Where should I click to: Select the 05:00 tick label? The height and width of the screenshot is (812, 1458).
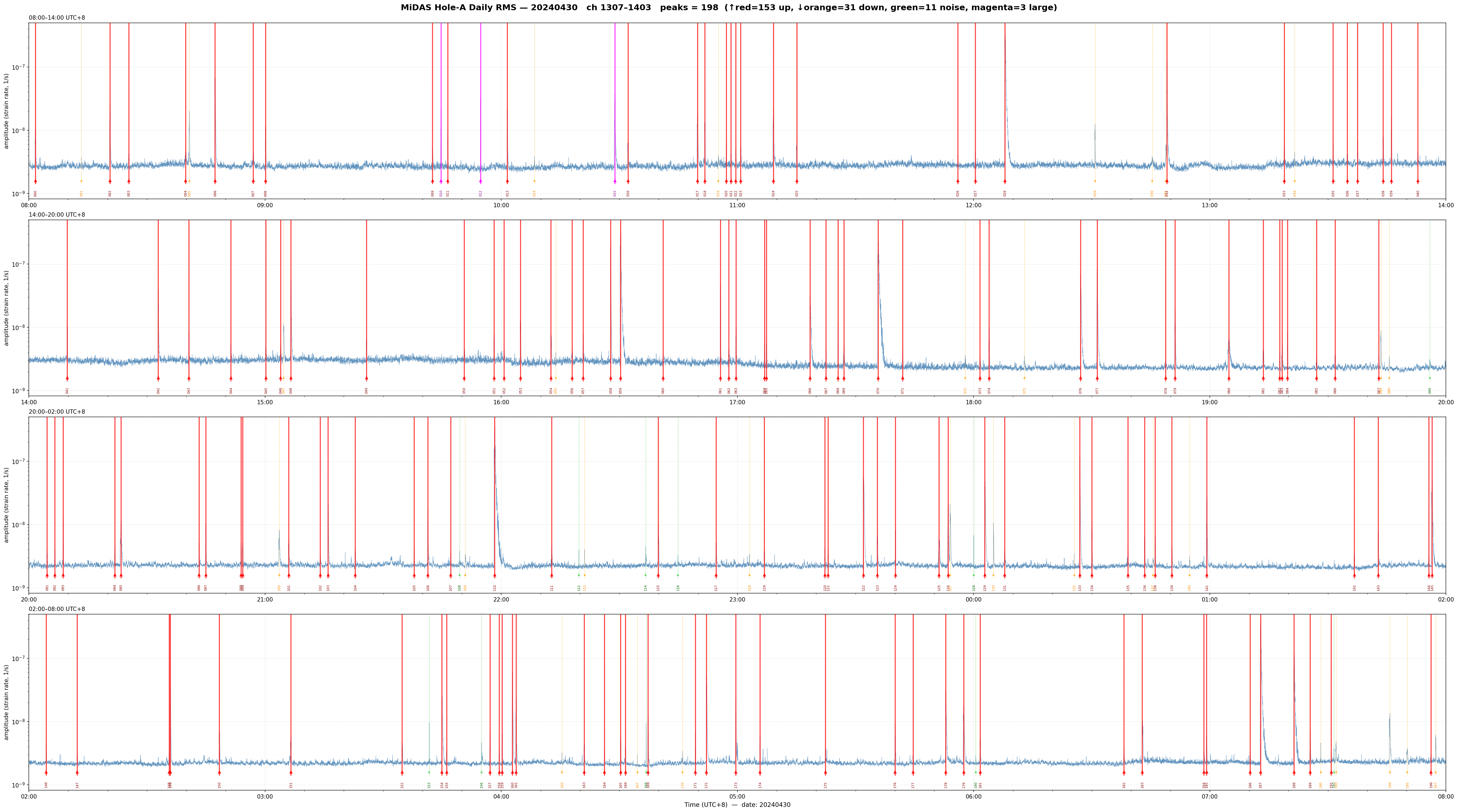point(737,796)
